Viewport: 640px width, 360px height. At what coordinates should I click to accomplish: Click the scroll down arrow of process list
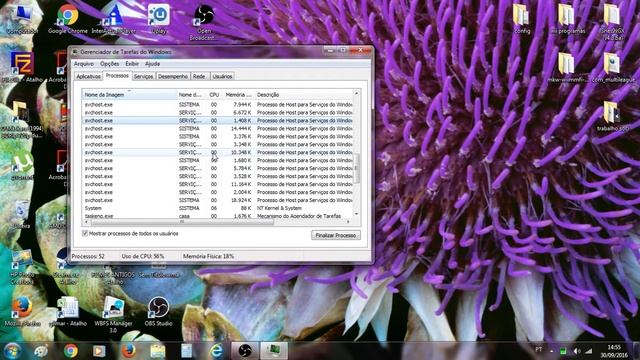click(x=356, y=214)
